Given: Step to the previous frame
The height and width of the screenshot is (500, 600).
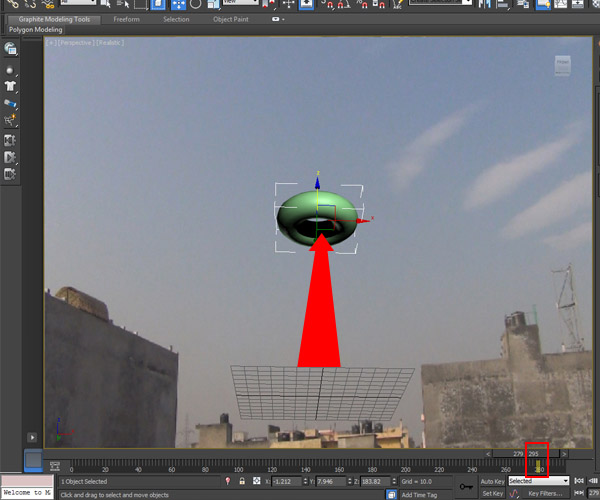Looking at the screenshot, I should [593, 481].
